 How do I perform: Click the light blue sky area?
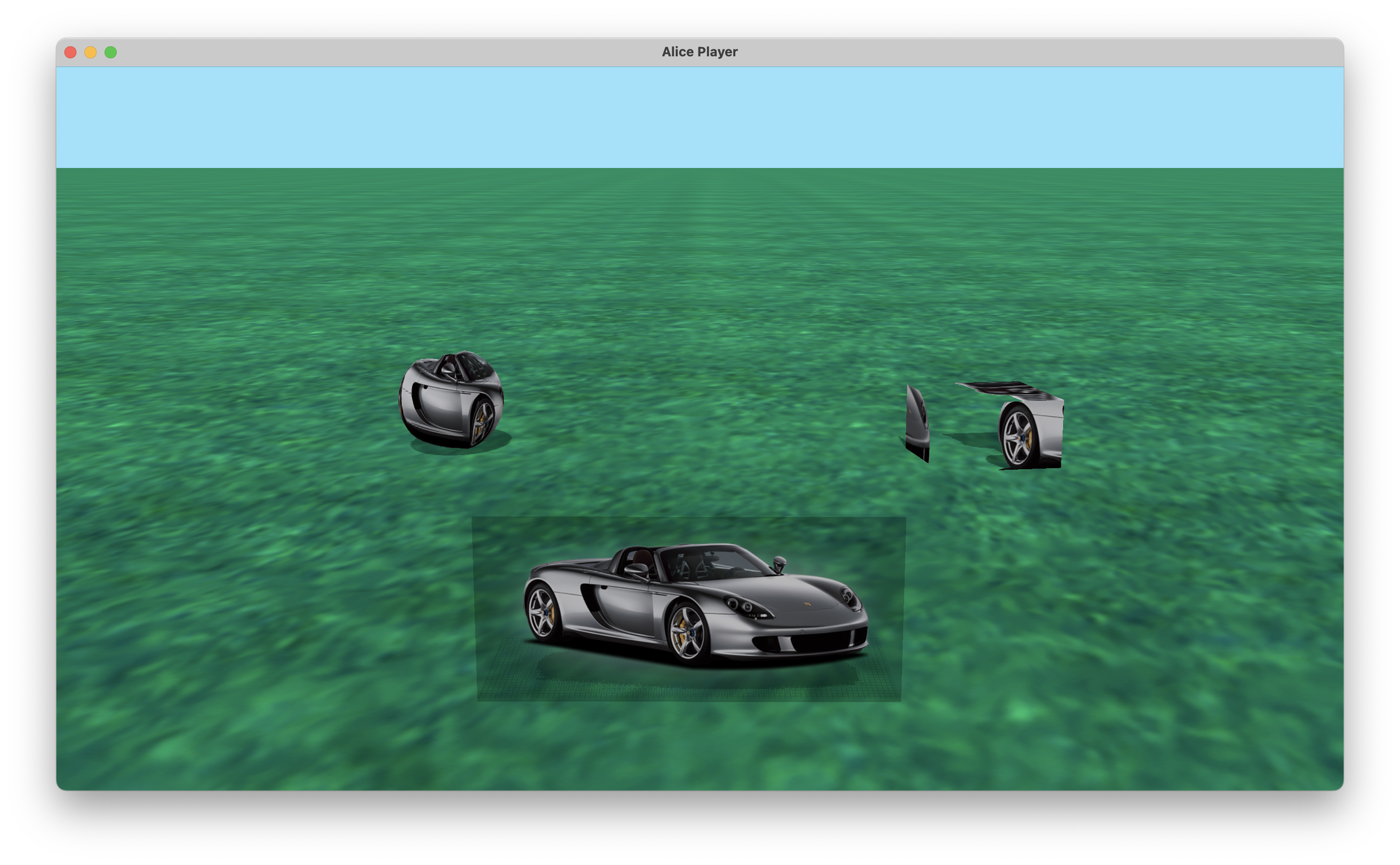point(699,117)
